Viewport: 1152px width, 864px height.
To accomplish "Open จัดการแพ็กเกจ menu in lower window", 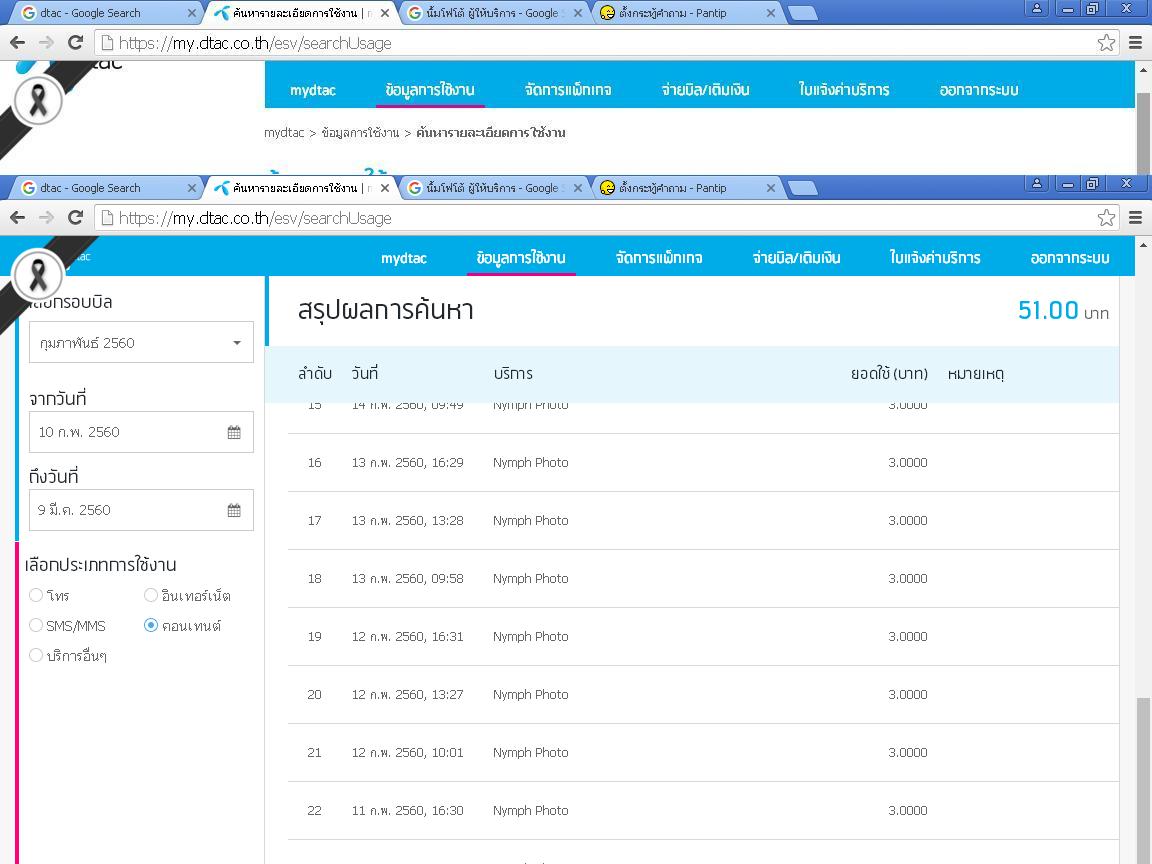I will click(659, 258).
